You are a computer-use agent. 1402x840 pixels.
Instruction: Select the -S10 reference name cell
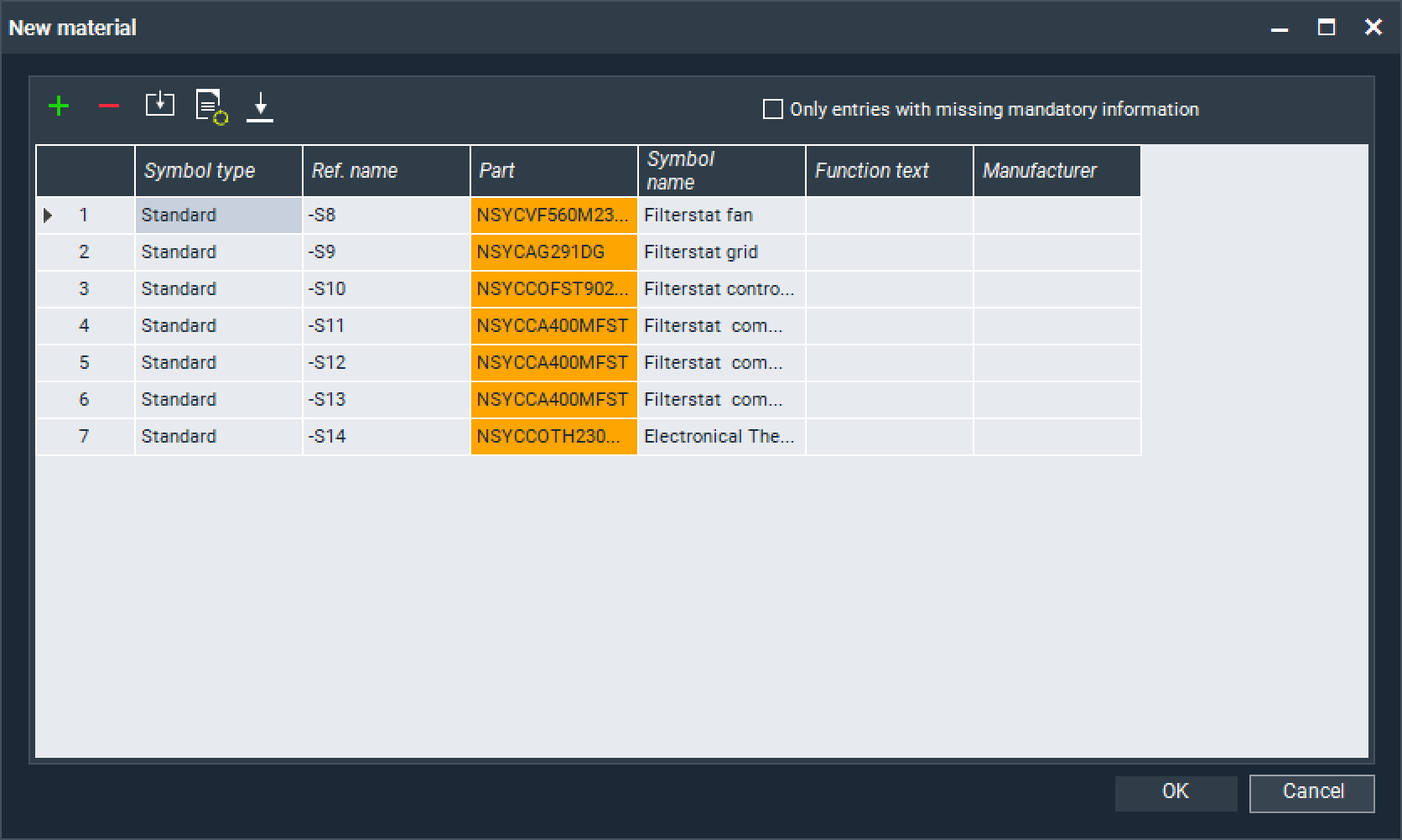tap(386, 289)
